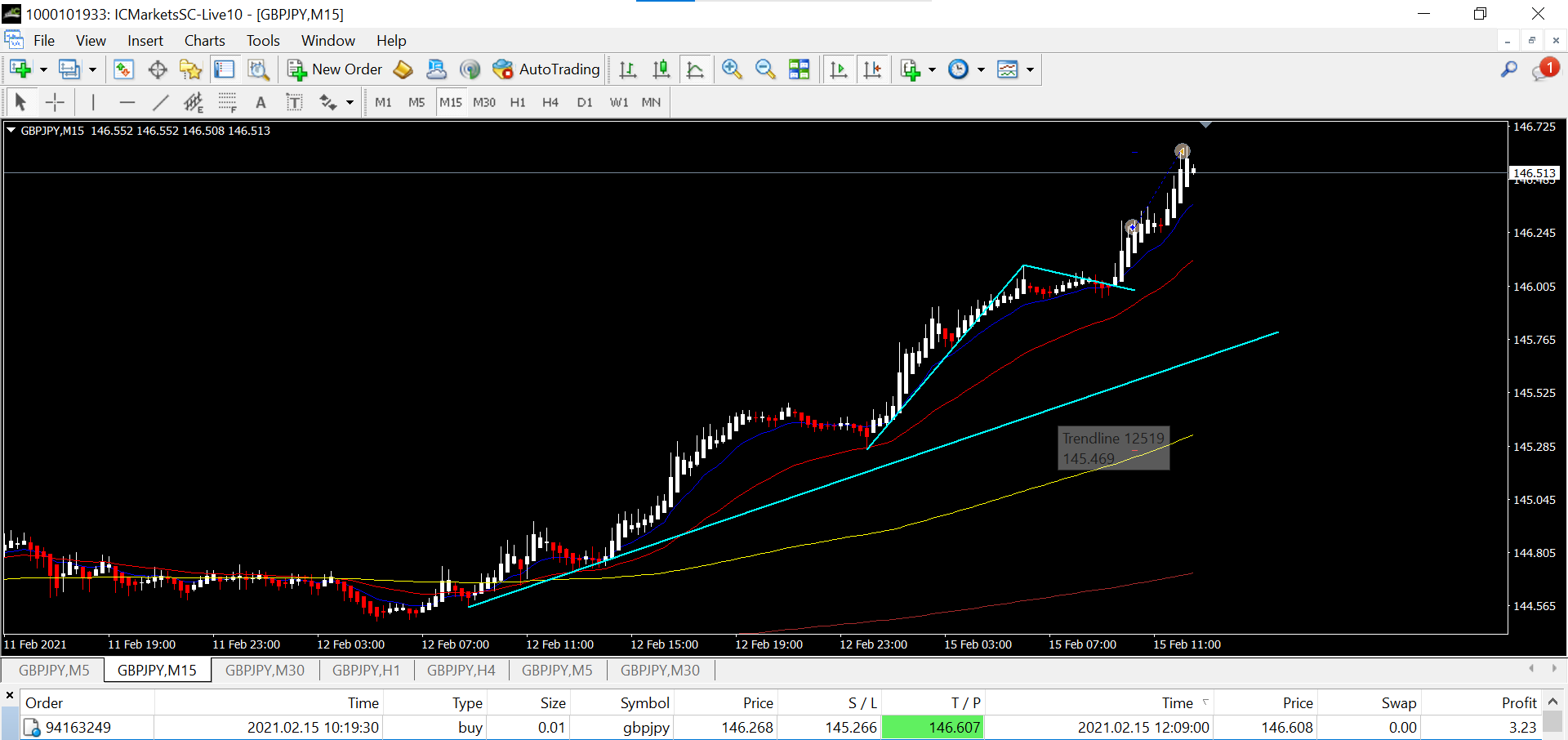Expand the New Chart dropdown arrow
The image size is (1568, 740).
tap(43, 69)
